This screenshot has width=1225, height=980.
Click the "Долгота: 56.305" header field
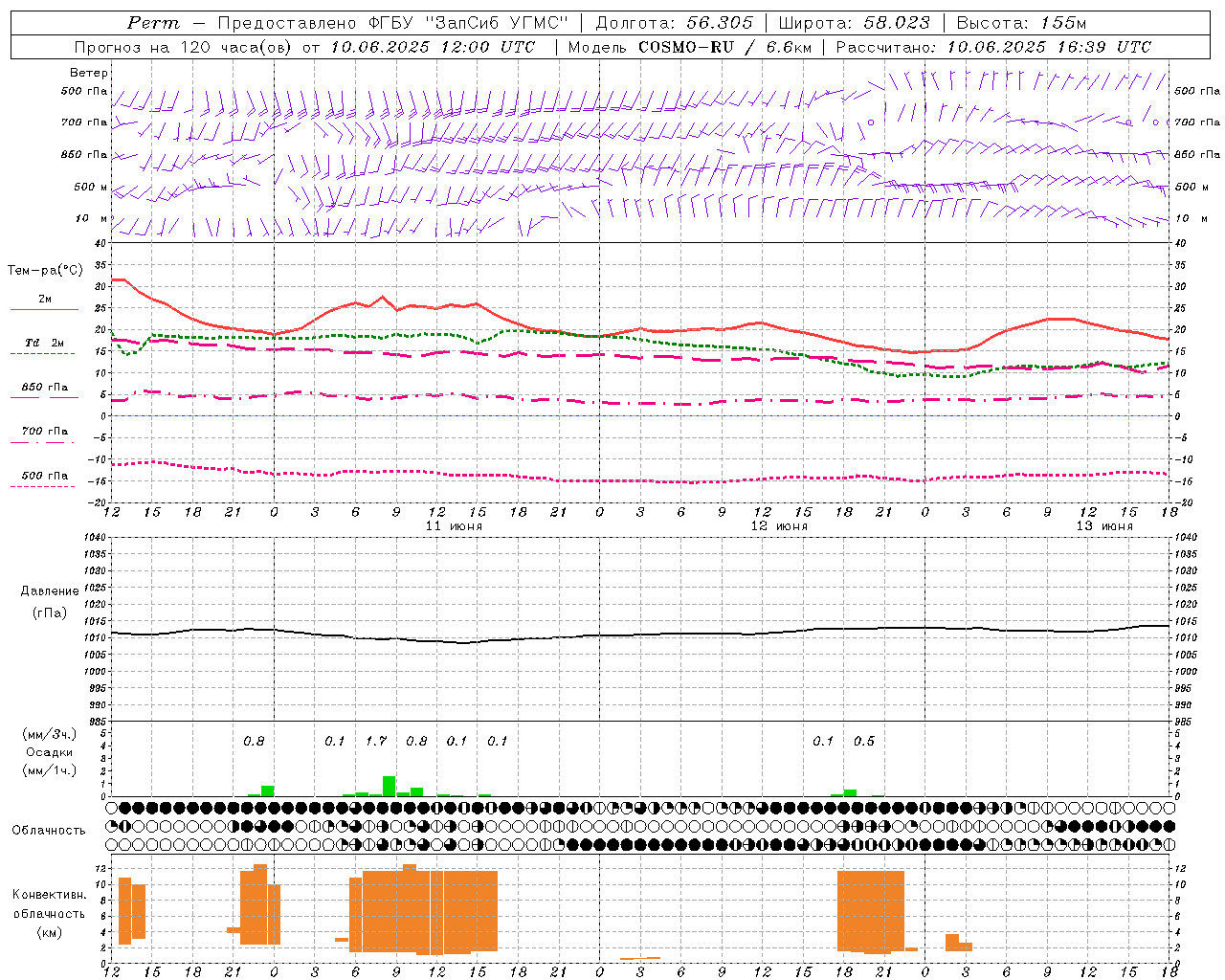point(674,23)
